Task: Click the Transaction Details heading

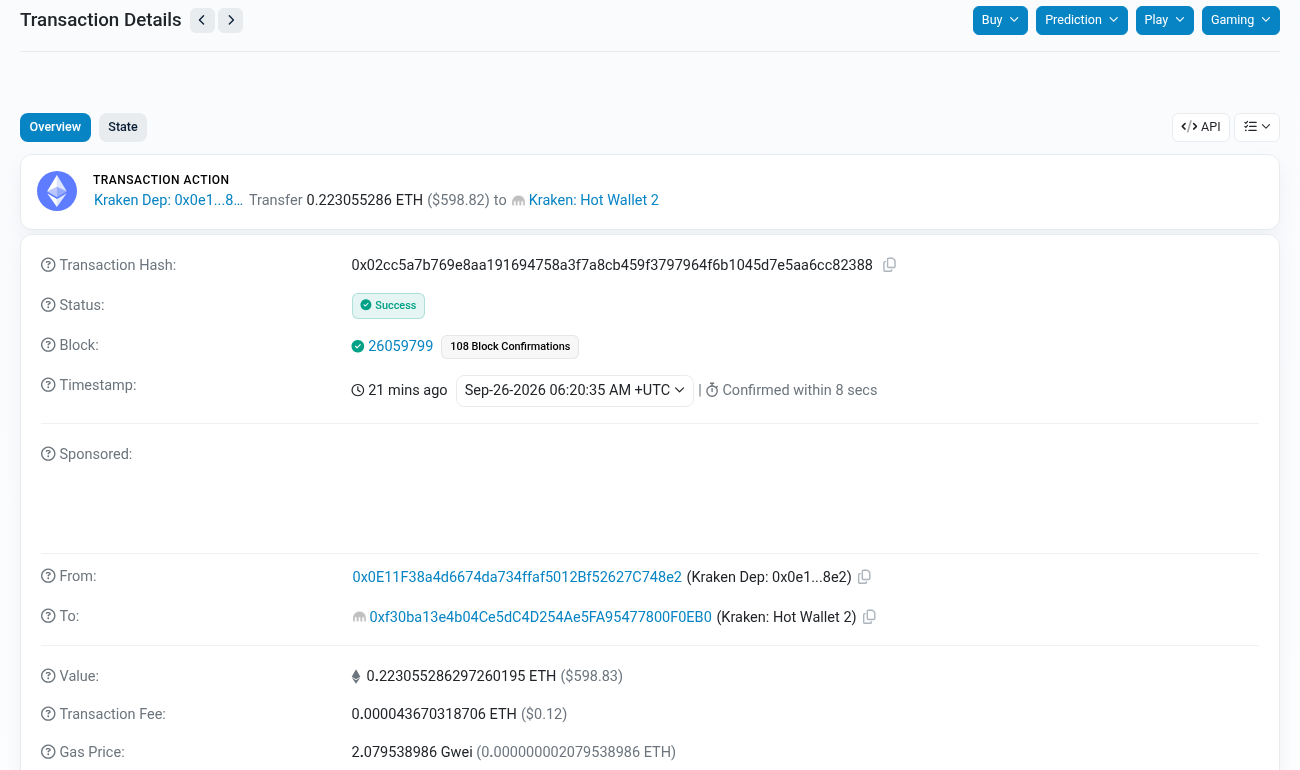Action: (x=101, y=20)
